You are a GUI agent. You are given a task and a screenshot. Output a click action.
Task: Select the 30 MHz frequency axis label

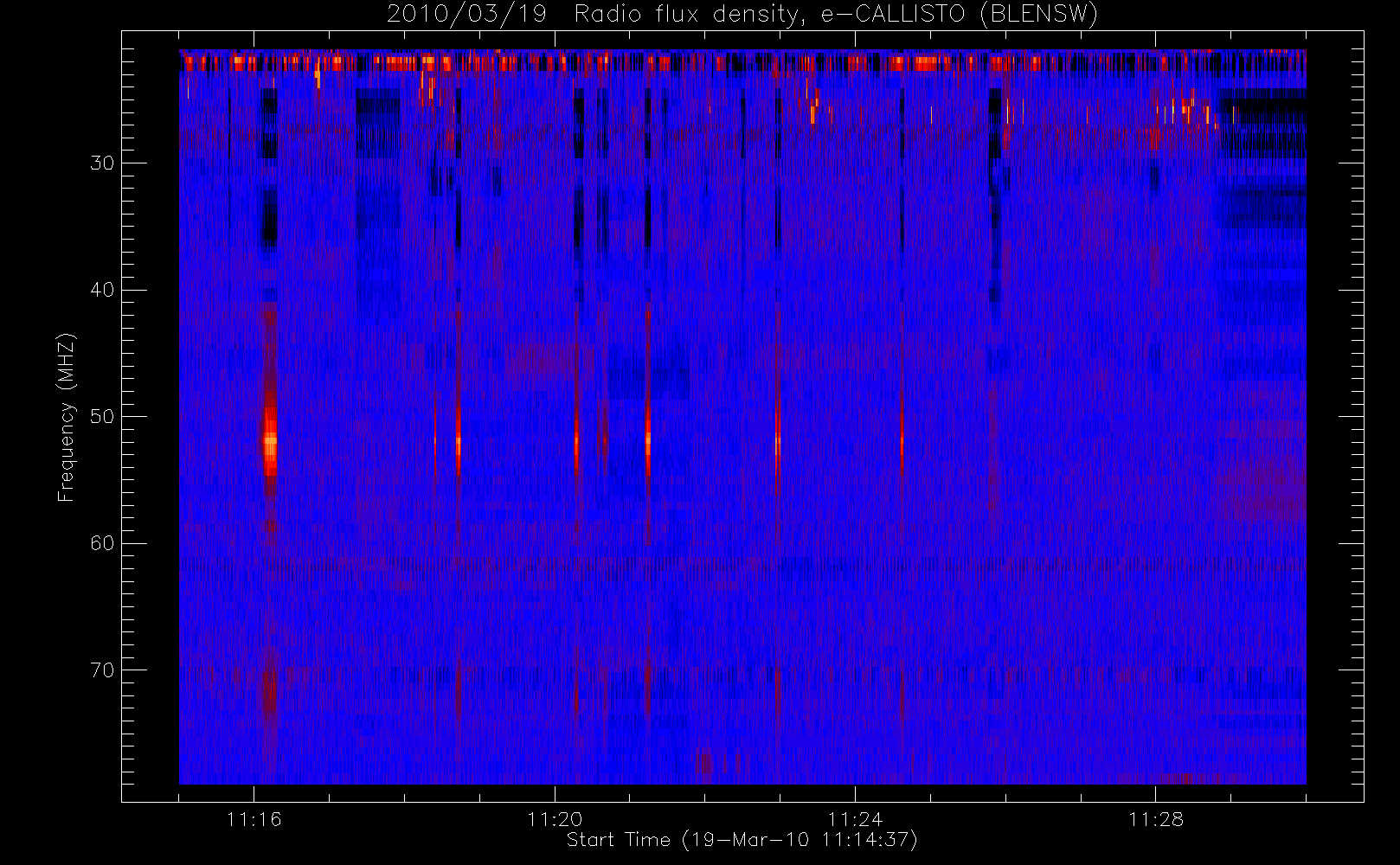pos(102,163)
